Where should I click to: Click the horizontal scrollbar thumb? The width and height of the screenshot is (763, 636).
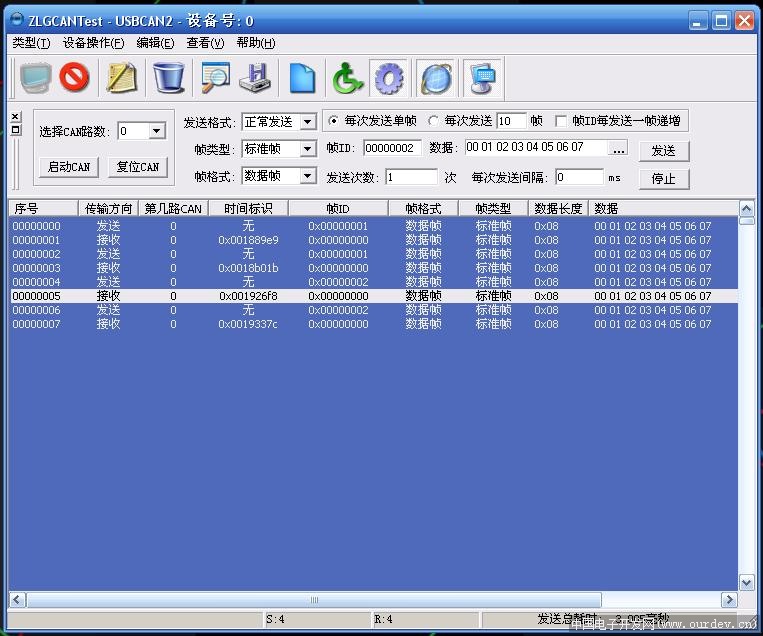click(314, 600)
